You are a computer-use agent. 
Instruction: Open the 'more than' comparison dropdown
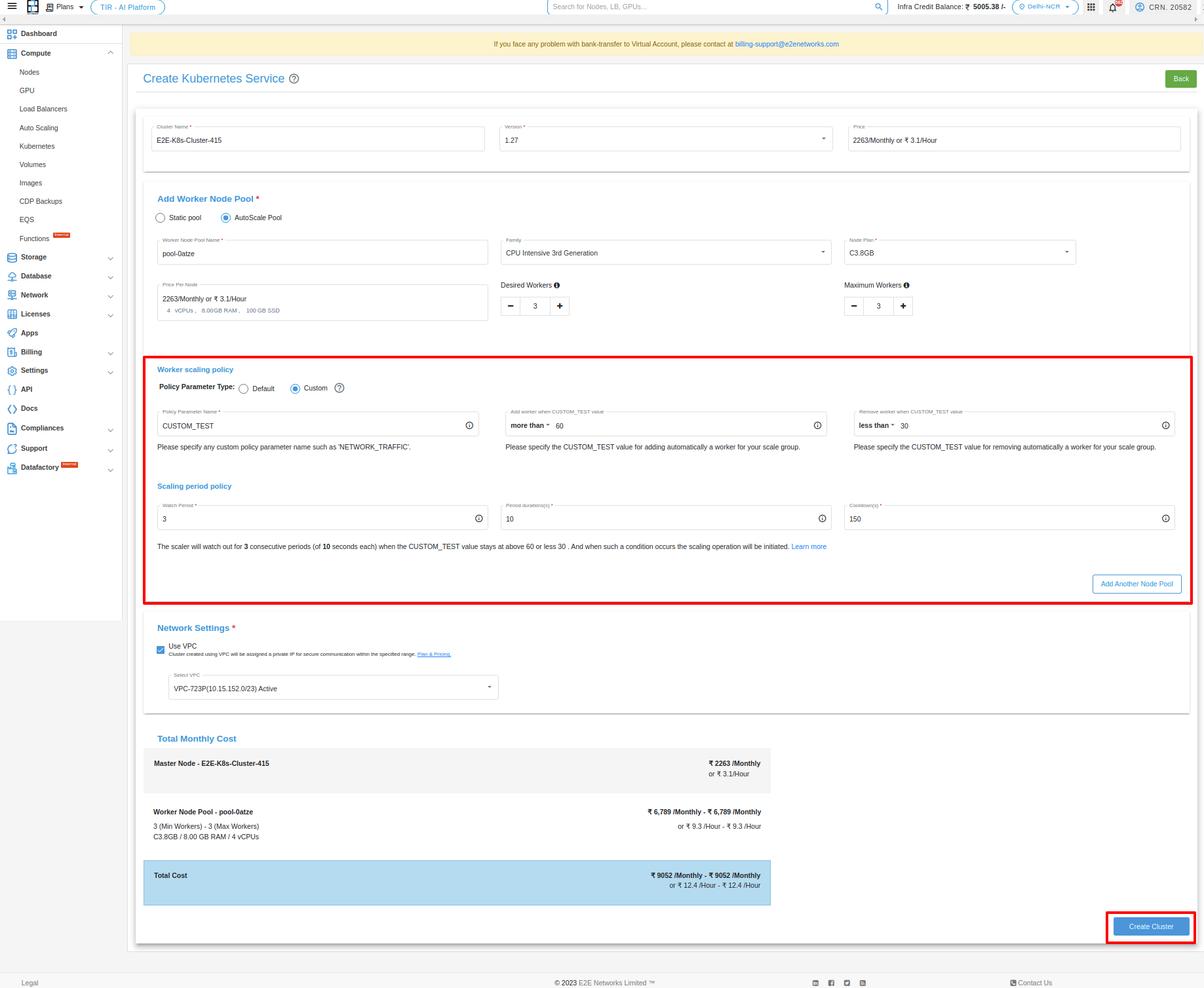click(530, 426)
